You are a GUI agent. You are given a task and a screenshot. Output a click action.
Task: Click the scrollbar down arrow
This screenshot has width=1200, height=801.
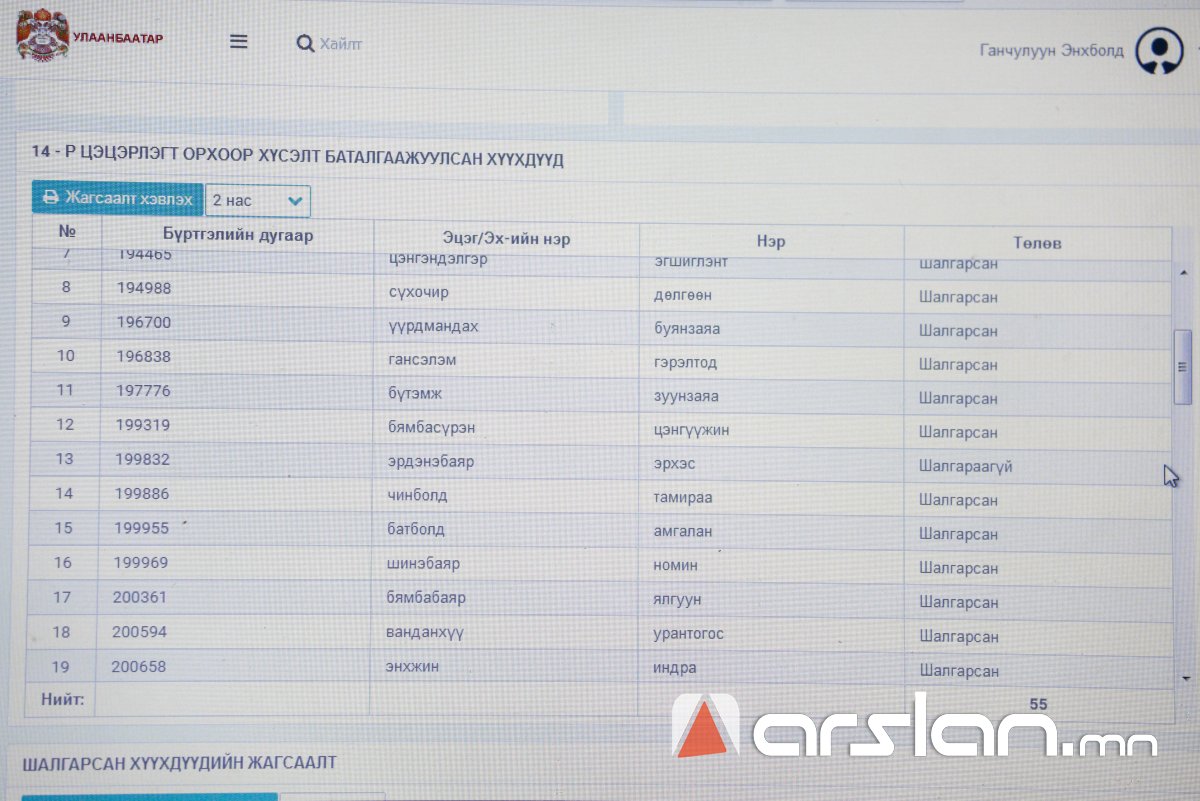pyautogui.click(x=1186, y=678)
